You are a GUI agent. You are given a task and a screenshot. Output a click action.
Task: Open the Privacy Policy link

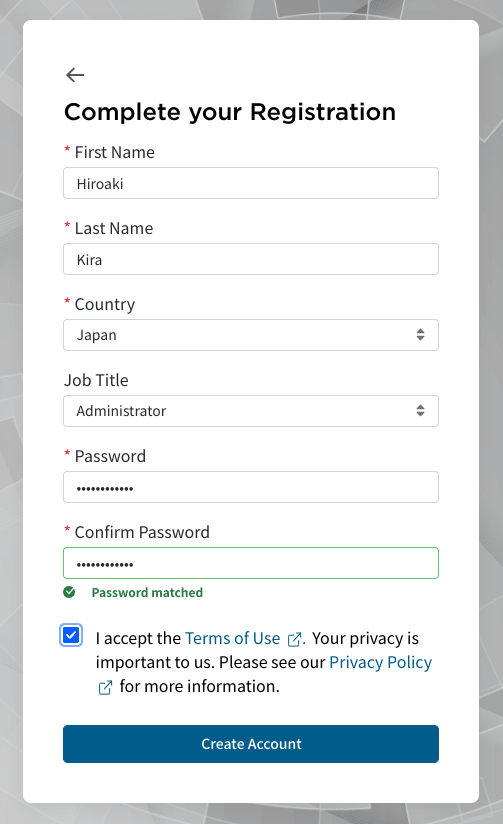[x=381, y=663]
